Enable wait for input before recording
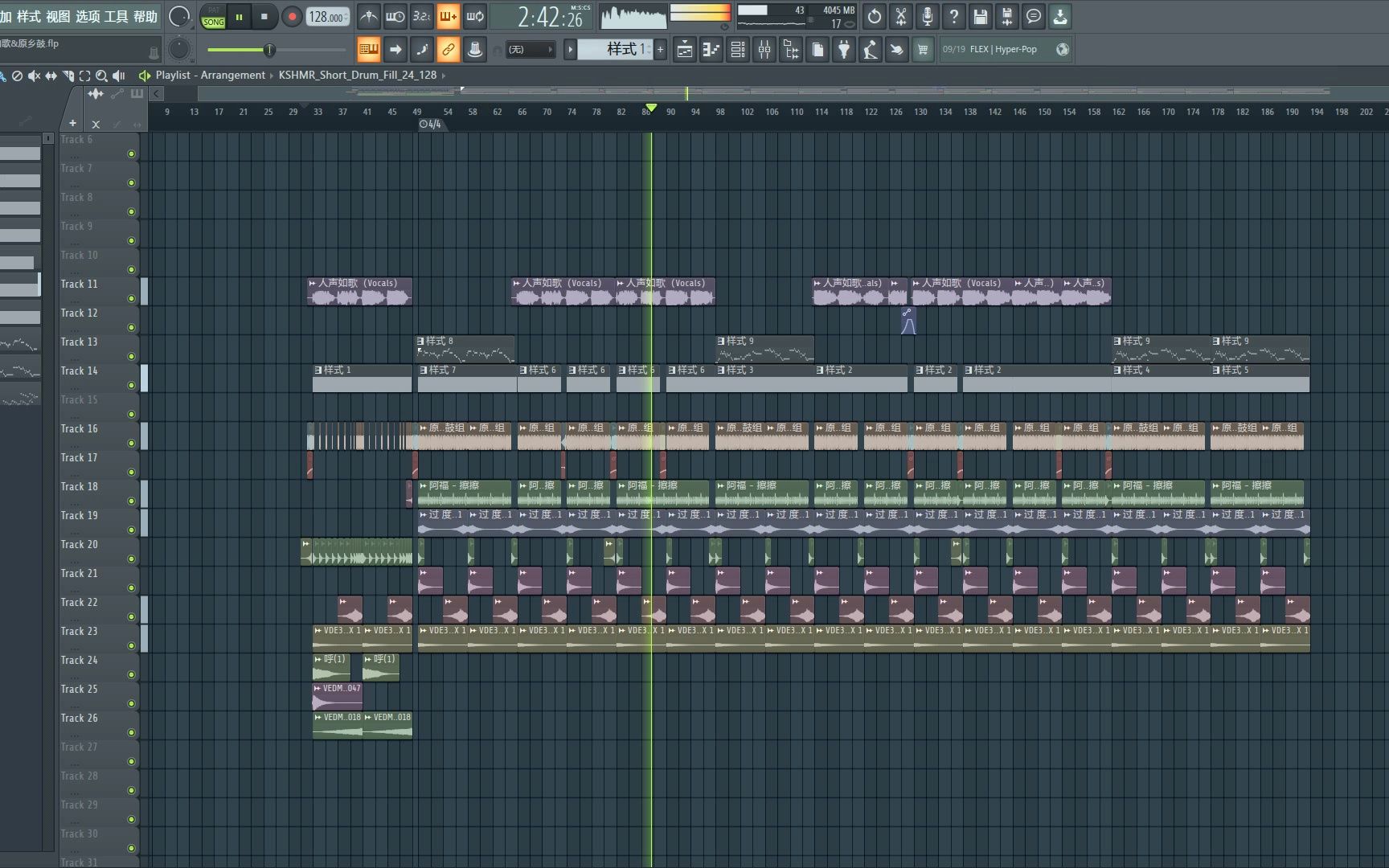 395,16
